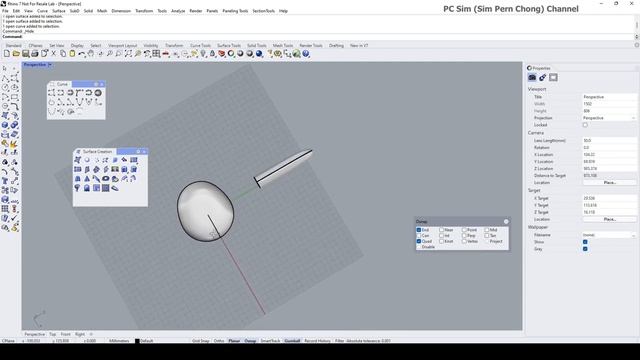Open the Transform menu
This screenshot has width=640, height=360.
pos(144,11)
